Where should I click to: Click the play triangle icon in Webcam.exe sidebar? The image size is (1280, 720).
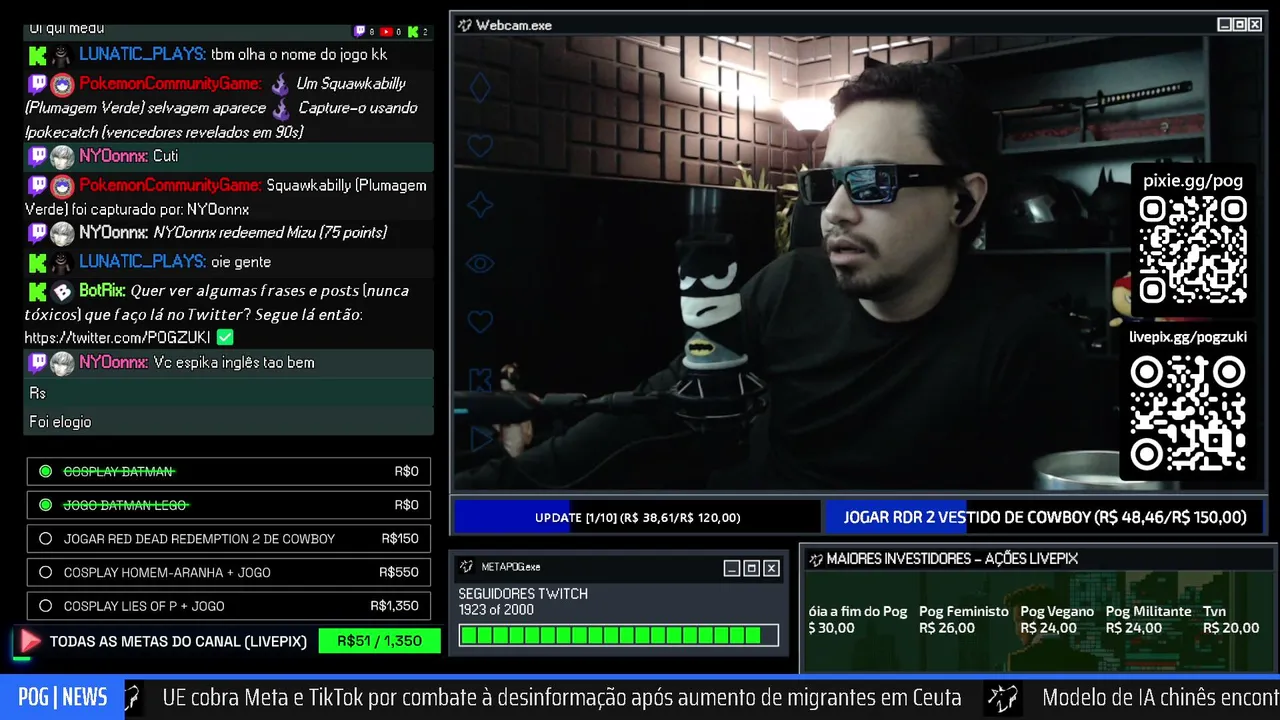481,438
